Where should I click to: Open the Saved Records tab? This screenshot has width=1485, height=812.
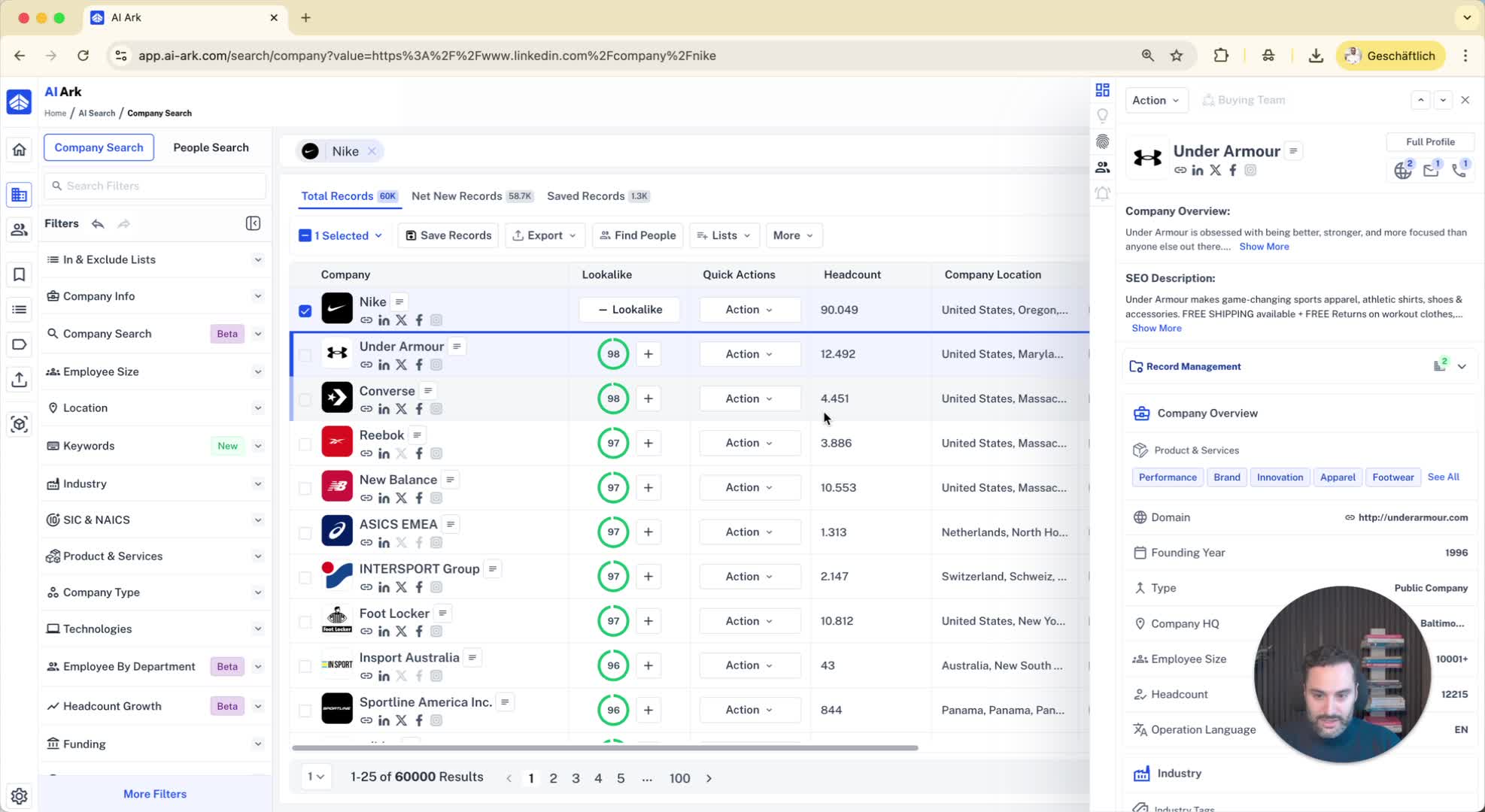(585, 196)
